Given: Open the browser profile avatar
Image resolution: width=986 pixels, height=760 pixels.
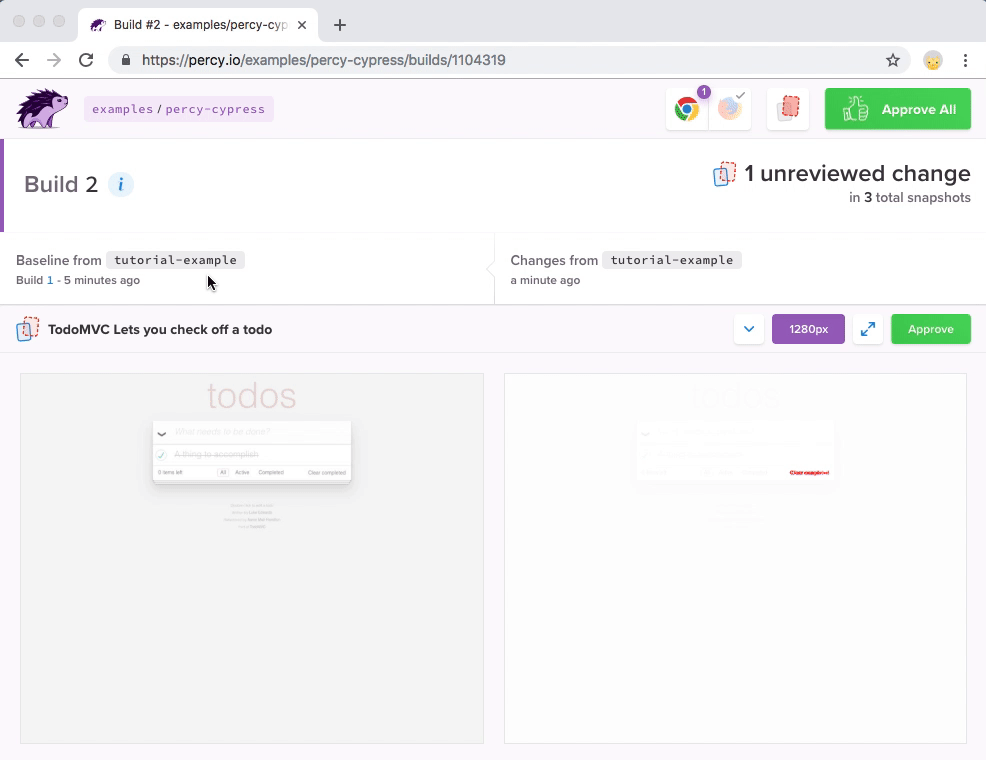Looking at the screenshot, I should [x=933, y=60].
